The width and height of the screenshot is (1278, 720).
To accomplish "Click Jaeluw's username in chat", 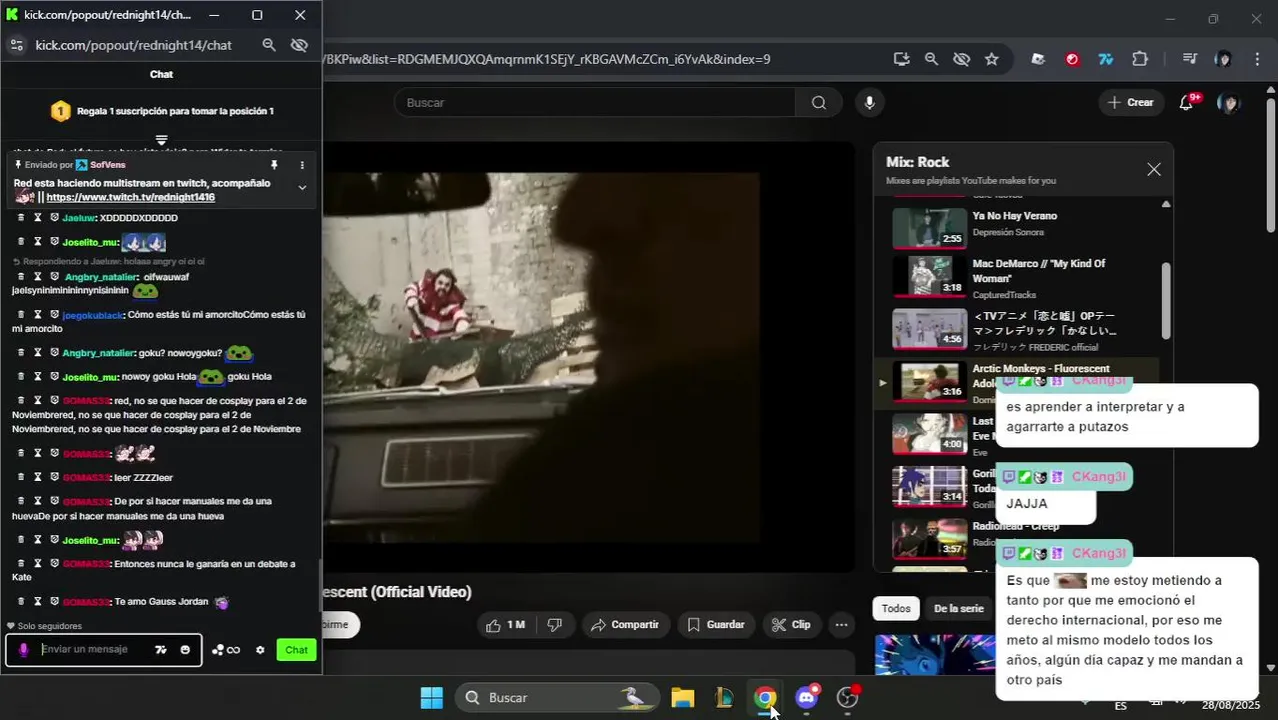I will 78,218.
